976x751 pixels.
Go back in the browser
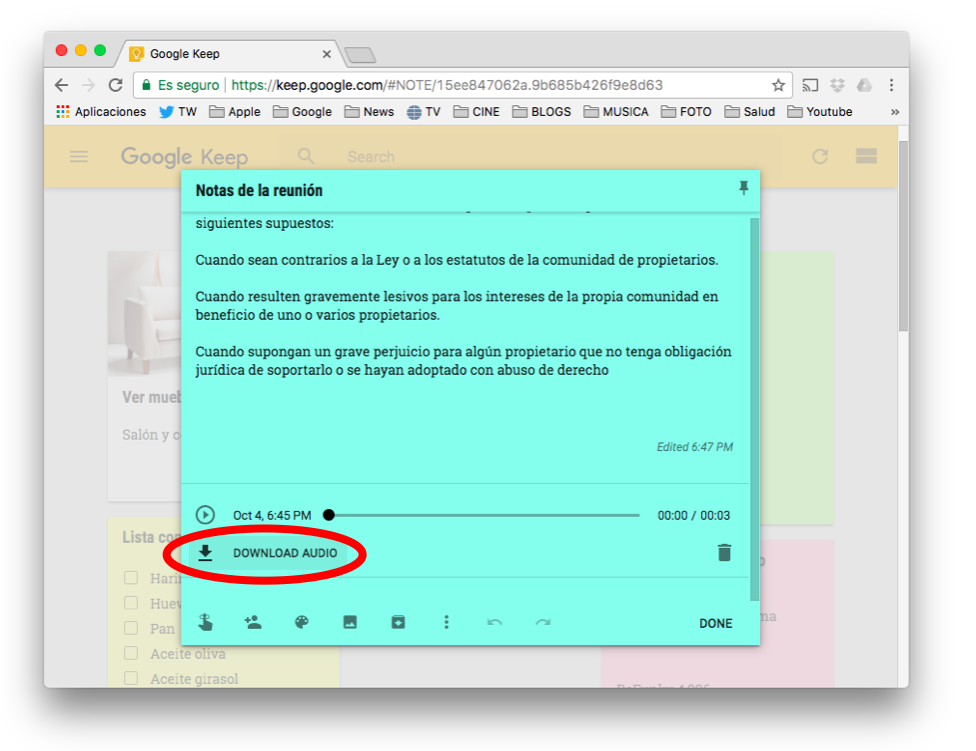click(61, 85)
